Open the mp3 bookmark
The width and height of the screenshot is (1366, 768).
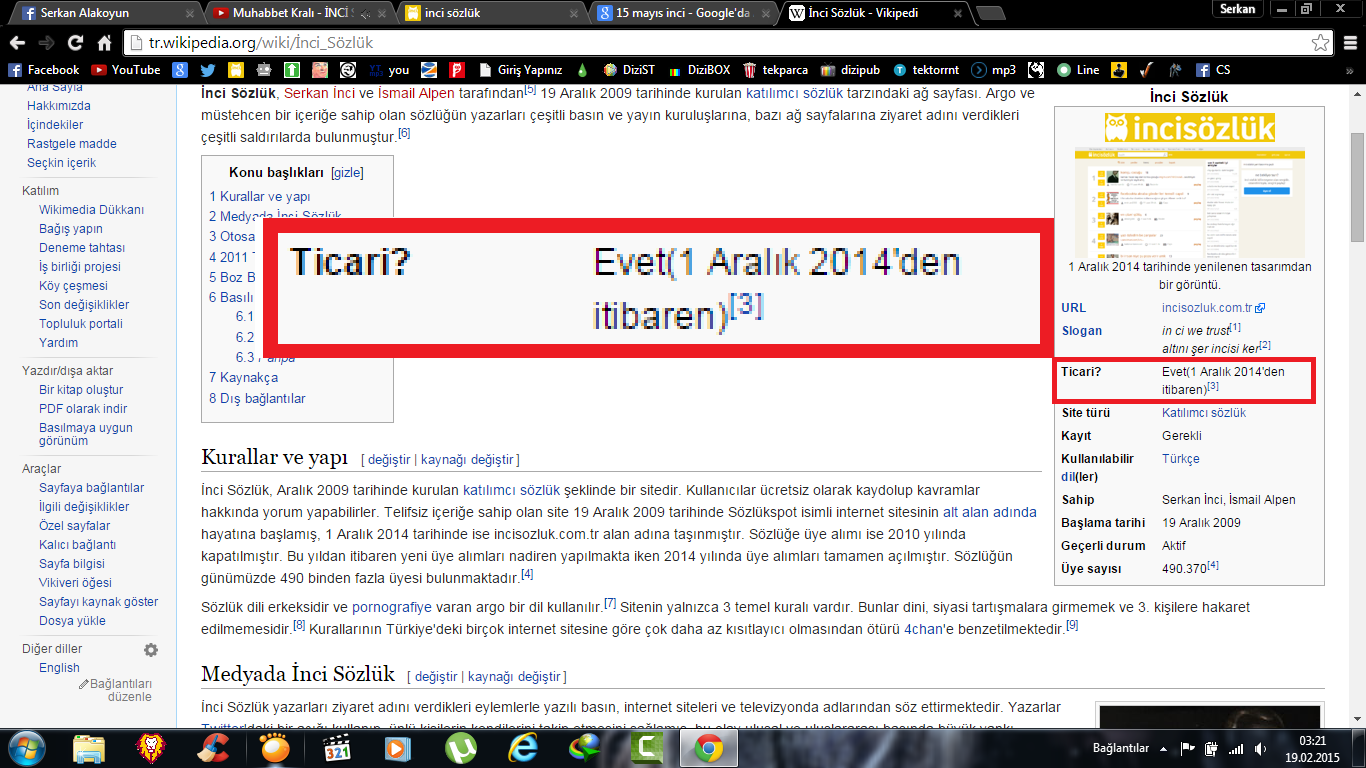(x=994, y=70)
